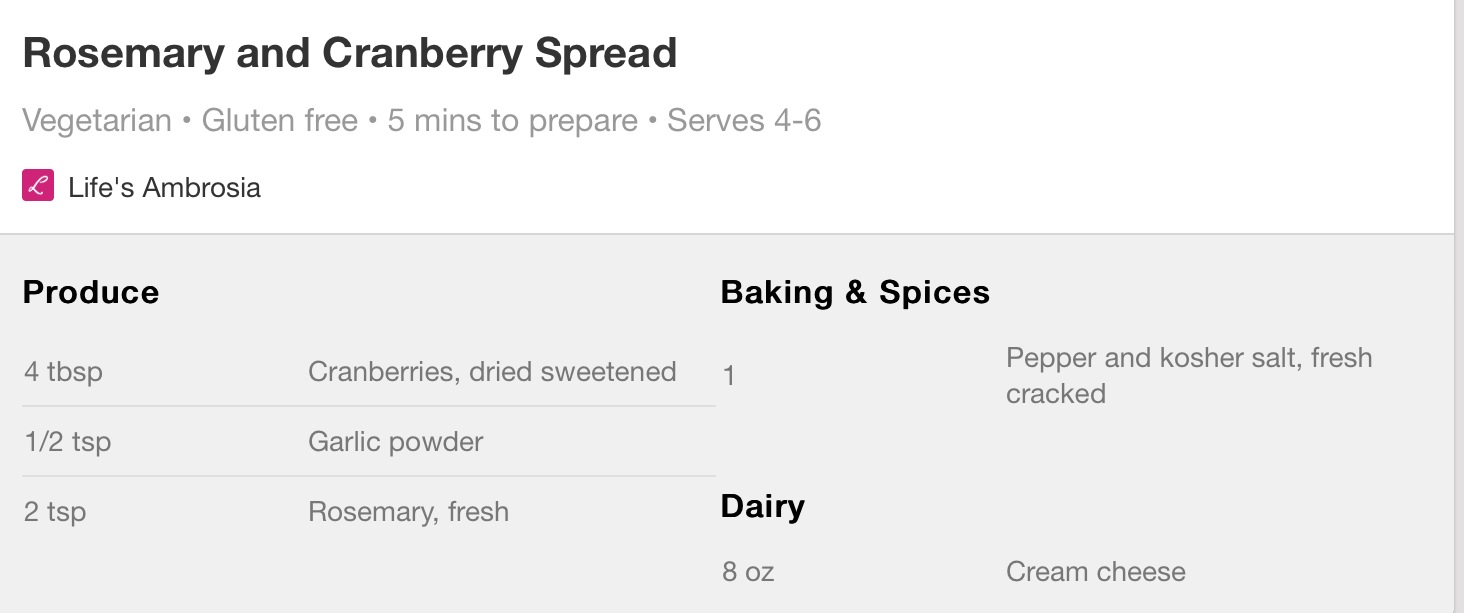The image size is (1464, 613).
Task: Click the Dairy section heading
Action: (x=763, y=506)
